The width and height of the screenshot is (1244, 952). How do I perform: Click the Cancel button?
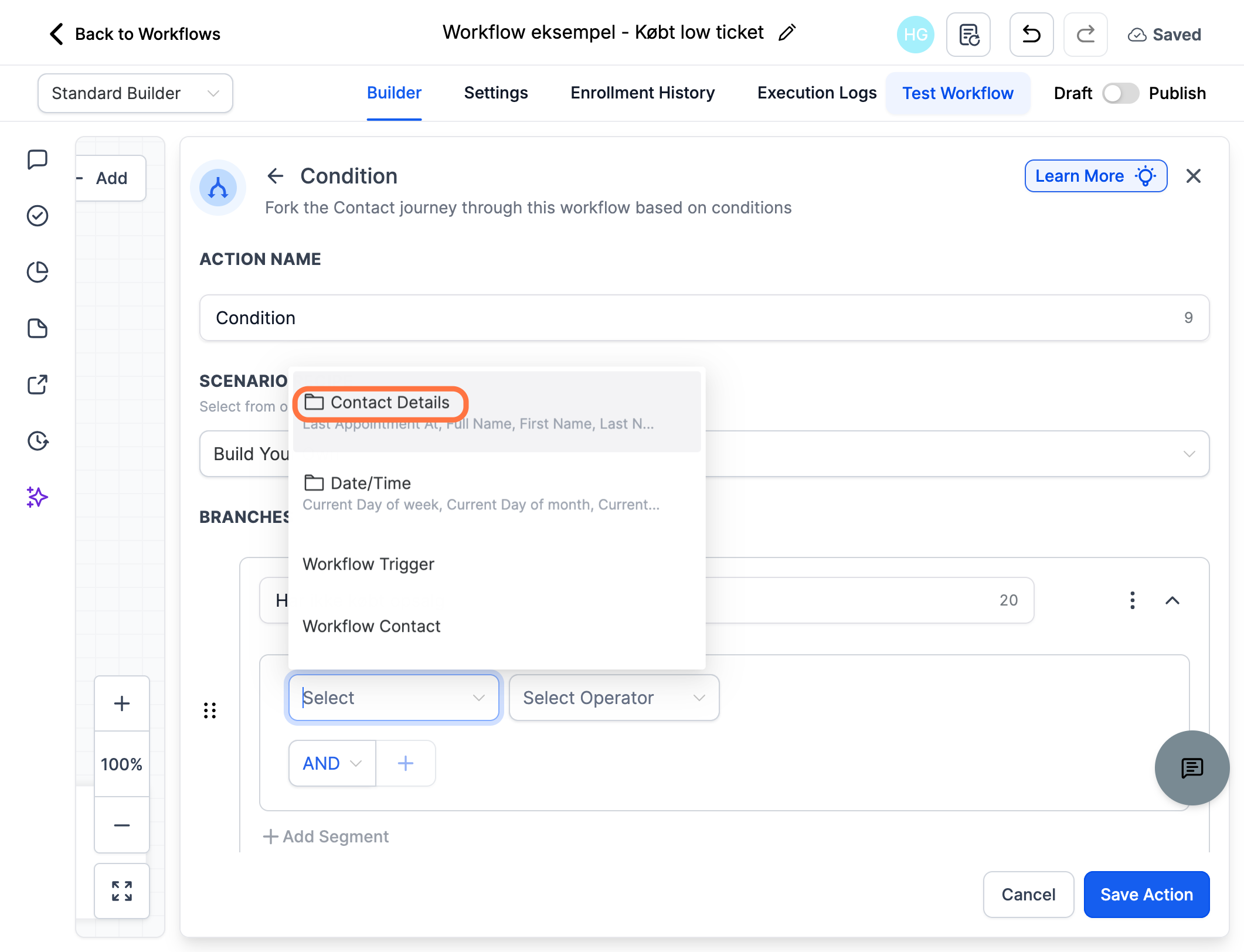(x=1028, y=895)
